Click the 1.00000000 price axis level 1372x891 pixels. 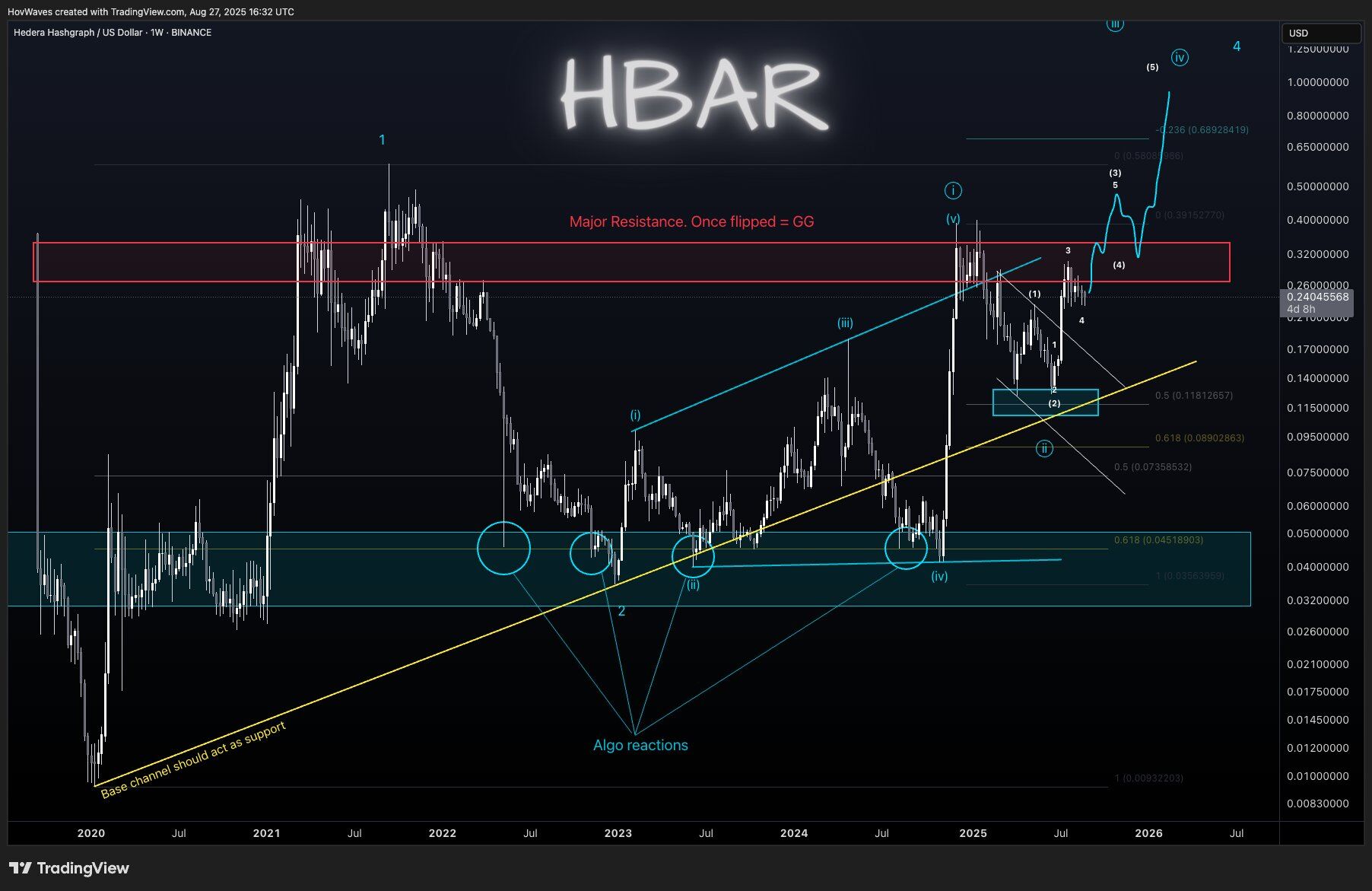point(1318,82)
